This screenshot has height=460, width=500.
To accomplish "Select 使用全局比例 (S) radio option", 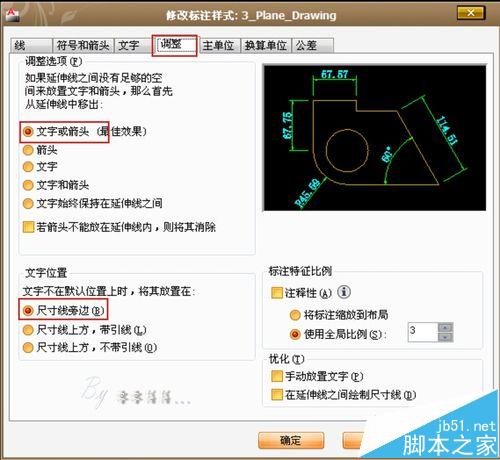I will pyautogui.click(x=295, y=334).
